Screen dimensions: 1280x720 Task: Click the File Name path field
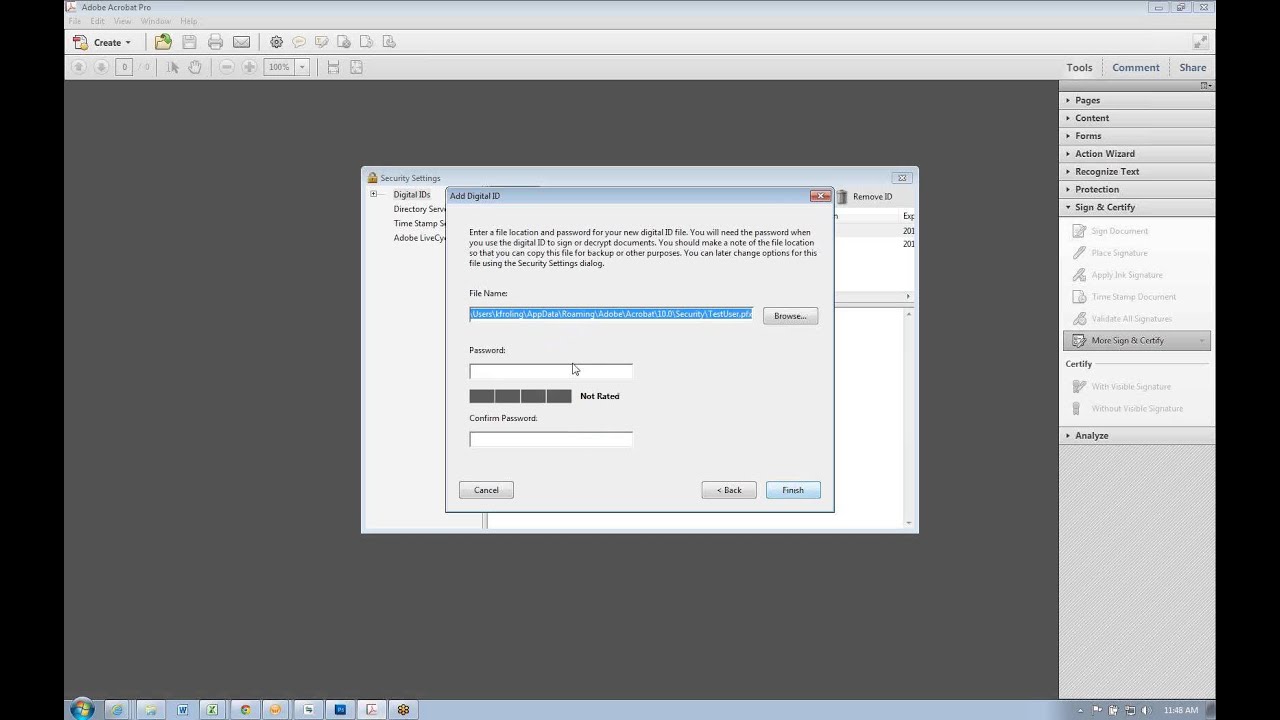(611, 314)
